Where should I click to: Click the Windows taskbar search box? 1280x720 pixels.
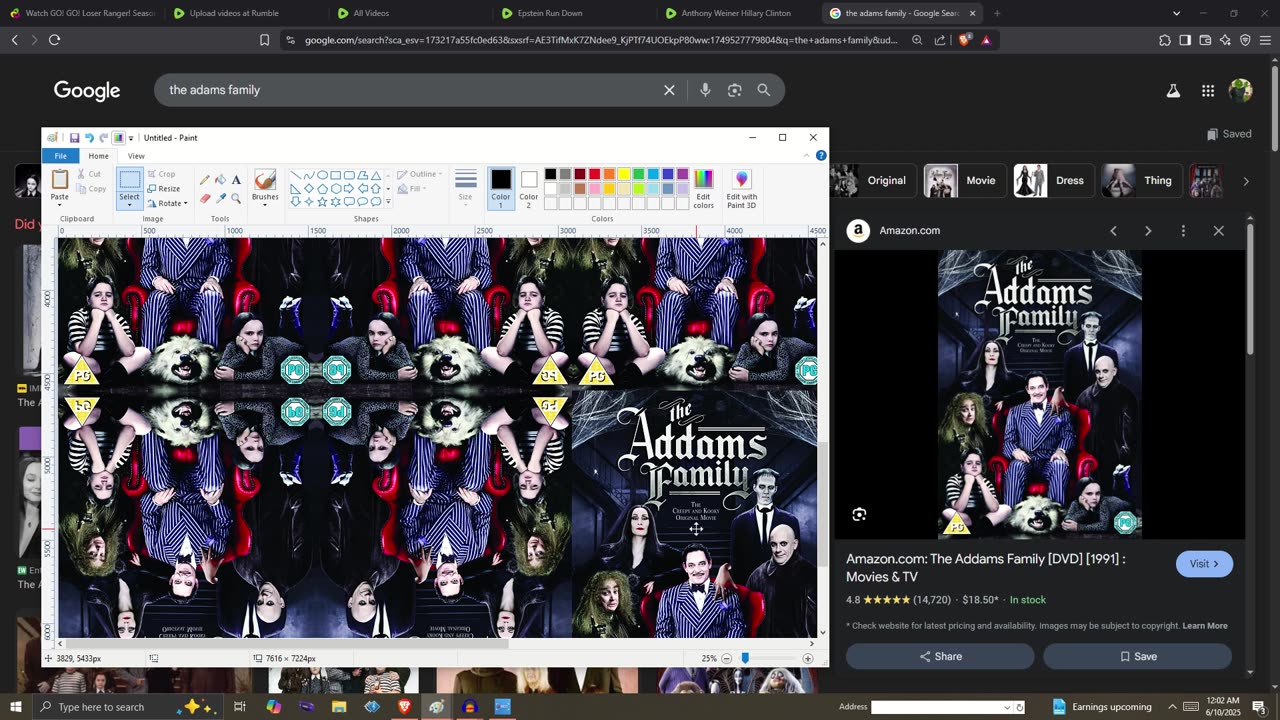pyautogui.click(x=128, y=707)
